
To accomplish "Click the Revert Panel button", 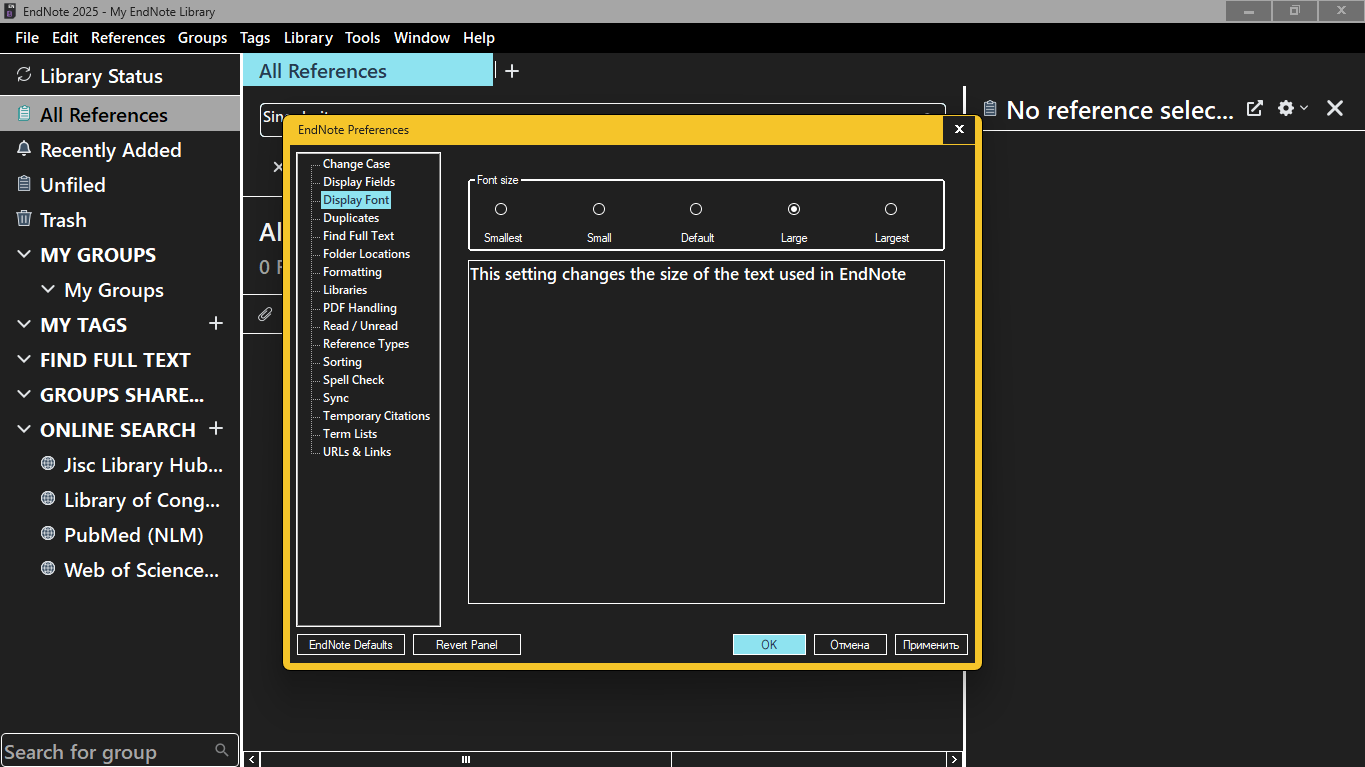I will [466, 645].
